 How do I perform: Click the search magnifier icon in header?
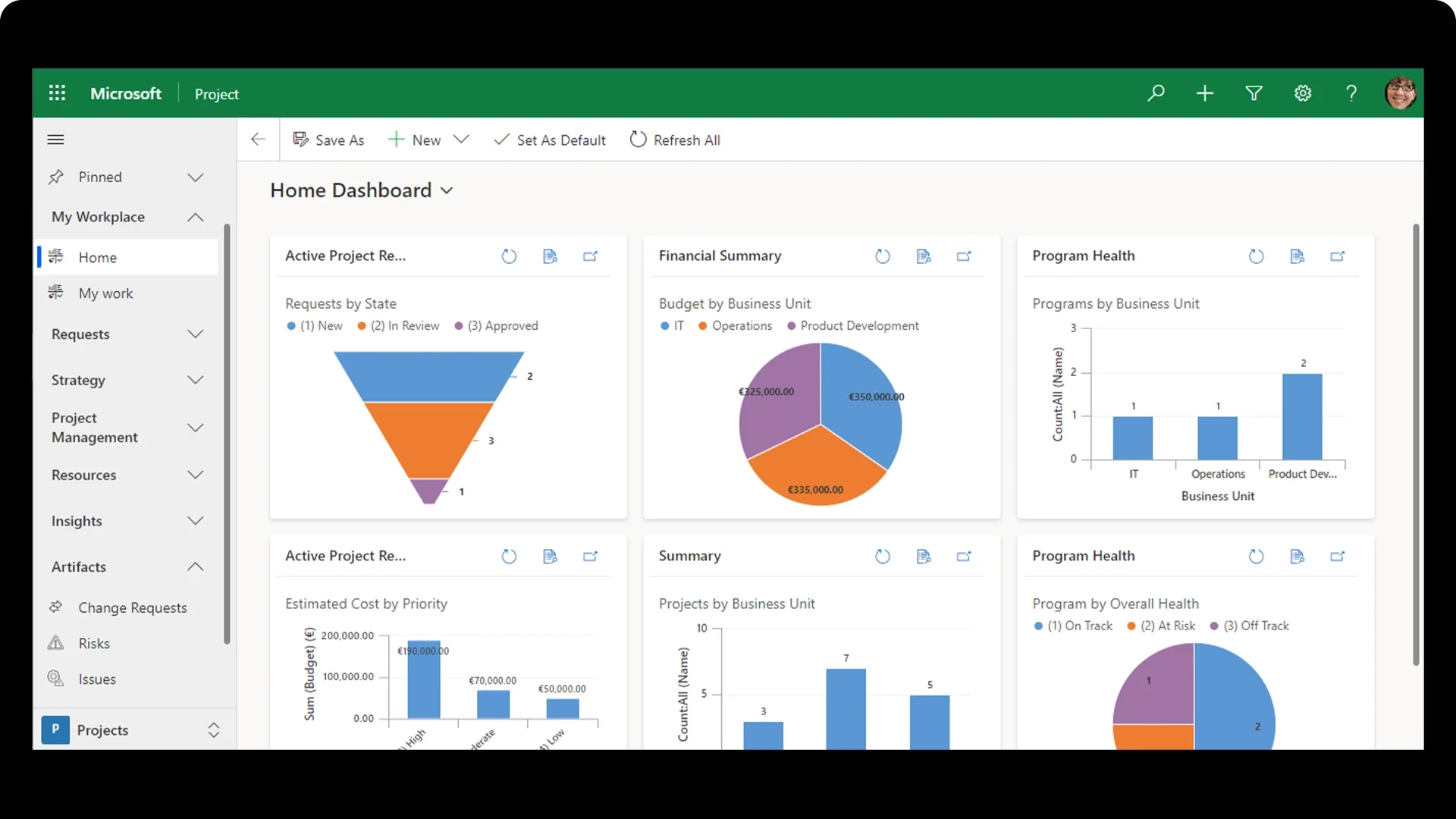(x=1156, y=93)
